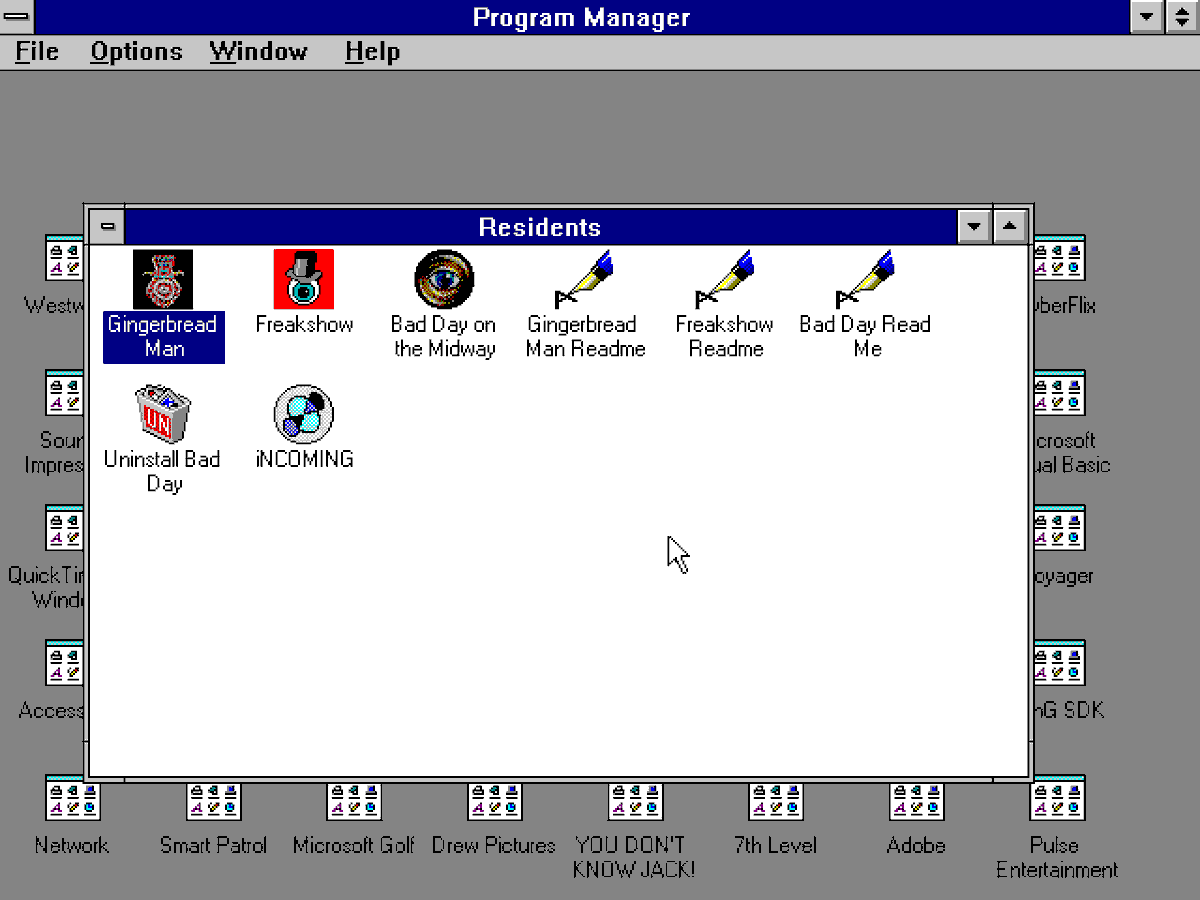Select the Network program group icon
The image size is (1200, 900).
(72, 799)
